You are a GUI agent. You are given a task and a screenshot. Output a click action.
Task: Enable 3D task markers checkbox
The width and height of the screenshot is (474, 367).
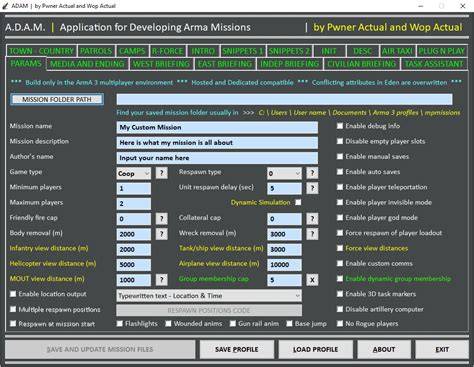(x=340, y=294)
